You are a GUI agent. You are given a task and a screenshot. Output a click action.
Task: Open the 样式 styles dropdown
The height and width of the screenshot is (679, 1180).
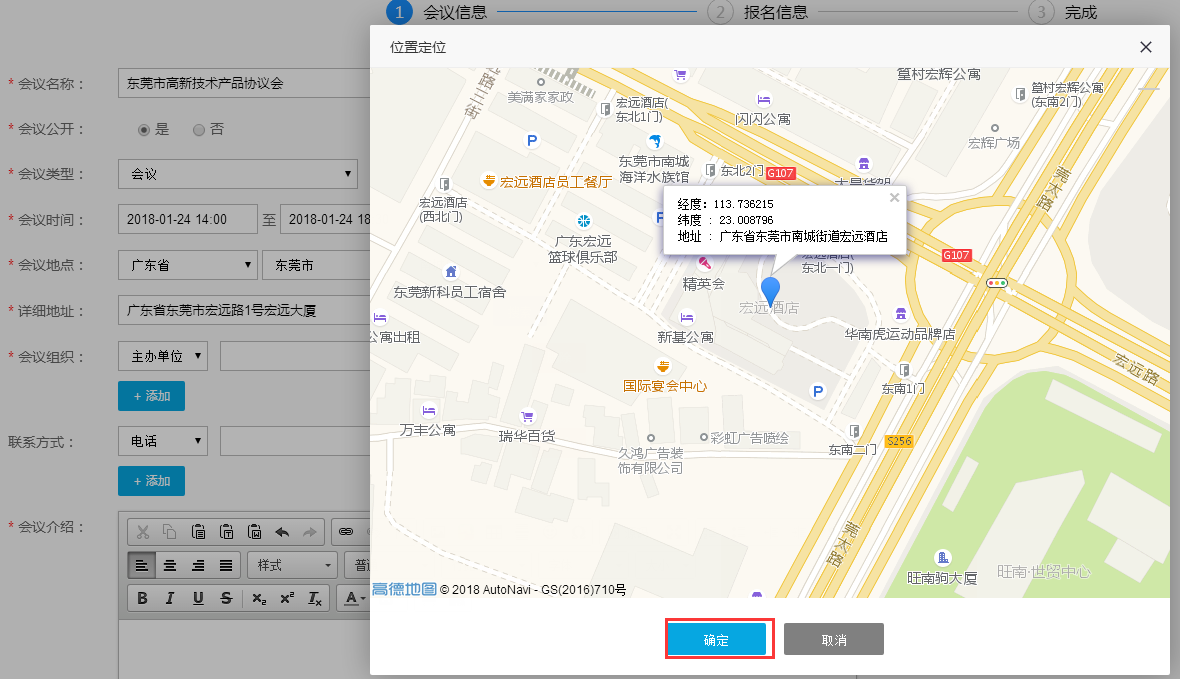click(x=292, y=565)
